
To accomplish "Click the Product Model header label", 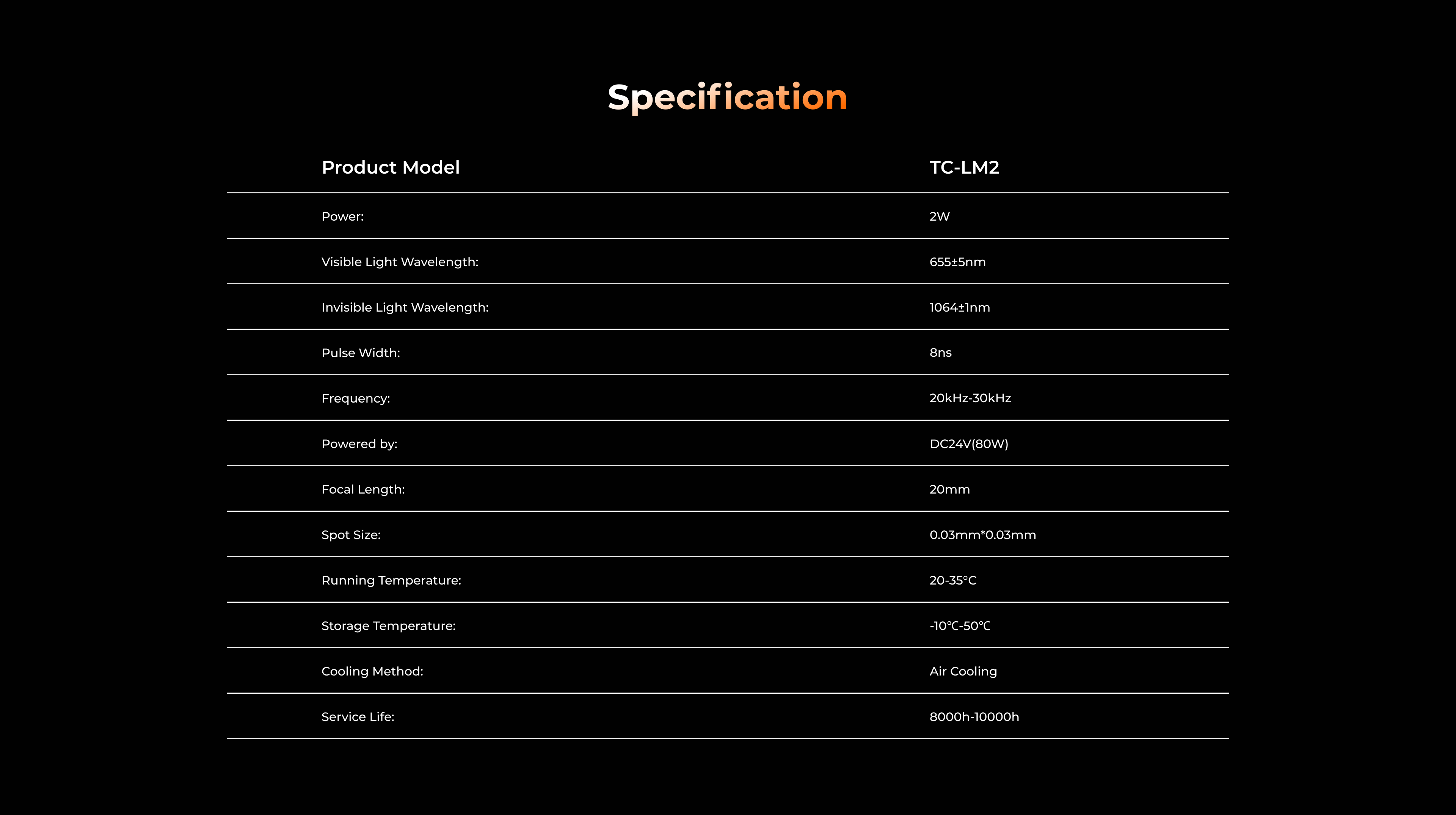I will tap(391, 167).
